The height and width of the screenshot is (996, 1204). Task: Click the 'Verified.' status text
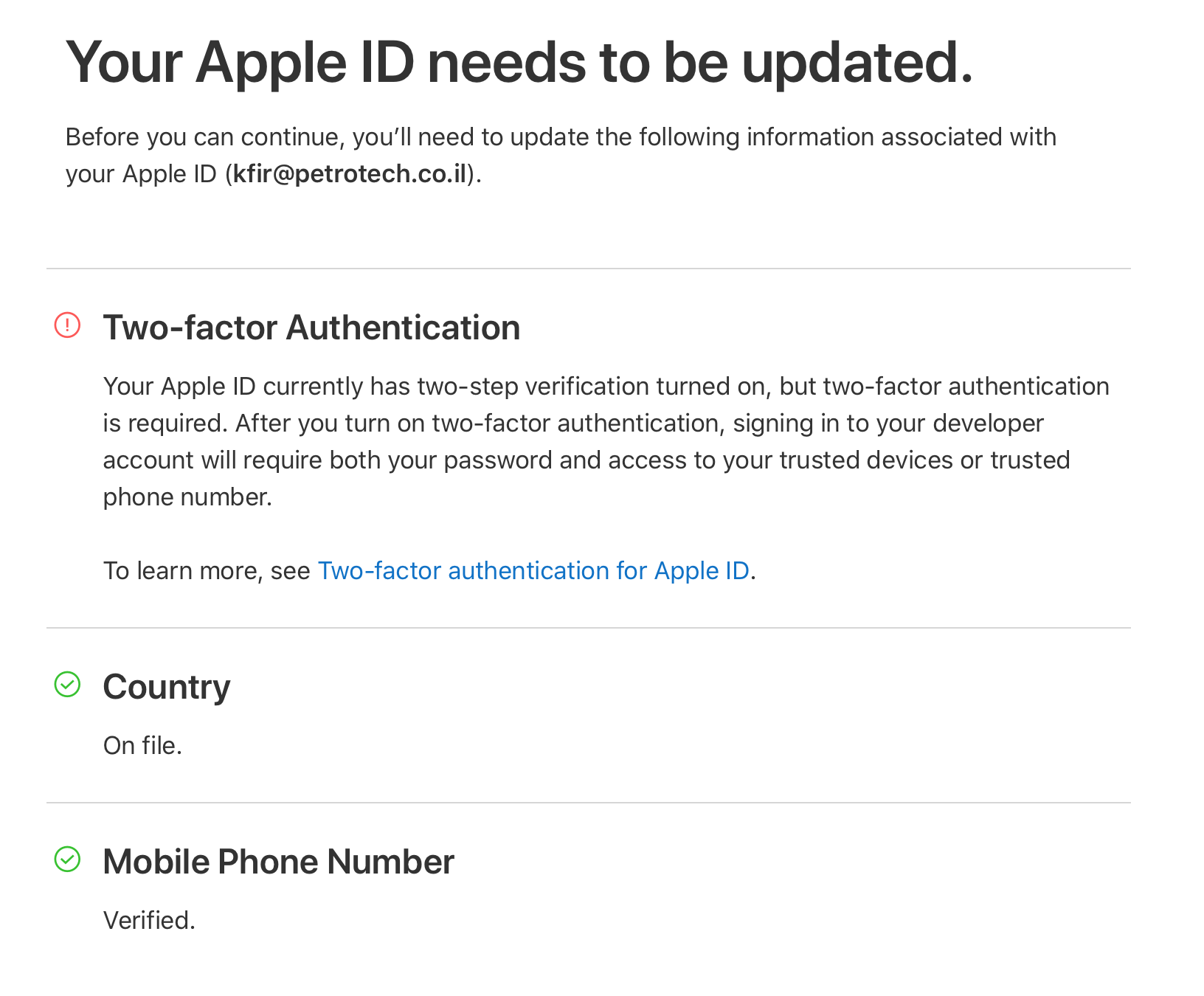(149, 921)
